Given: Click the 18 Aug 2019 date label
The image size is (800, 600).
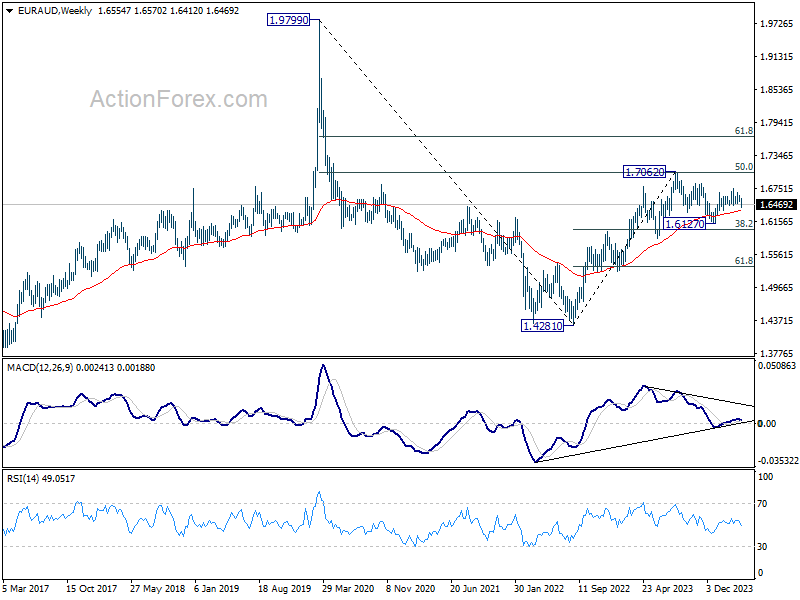Looking at the screenshot, I should coord(284,588).
